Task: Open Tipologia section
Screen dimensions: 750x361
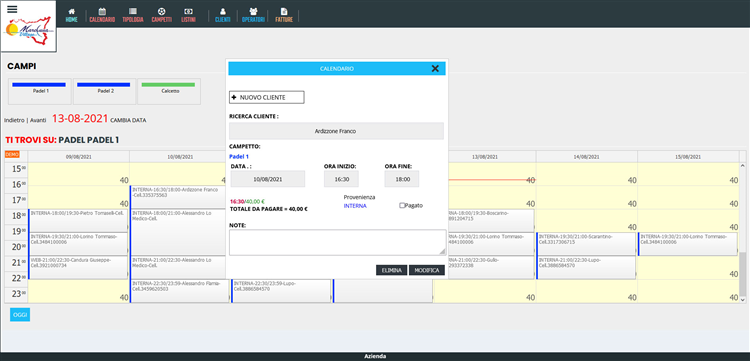Action: point(132,15)
